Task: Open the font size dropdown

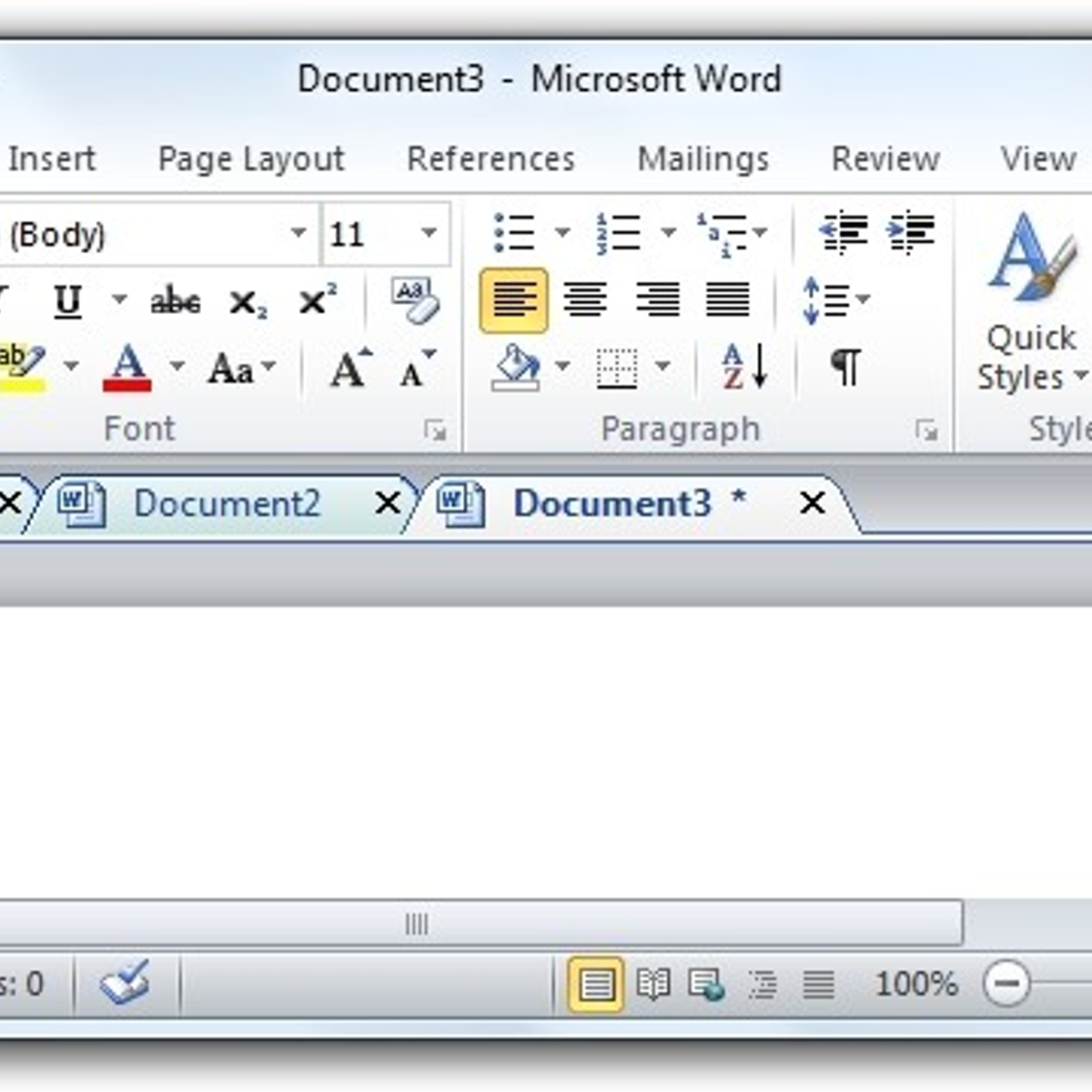Action: coord(429,234)
